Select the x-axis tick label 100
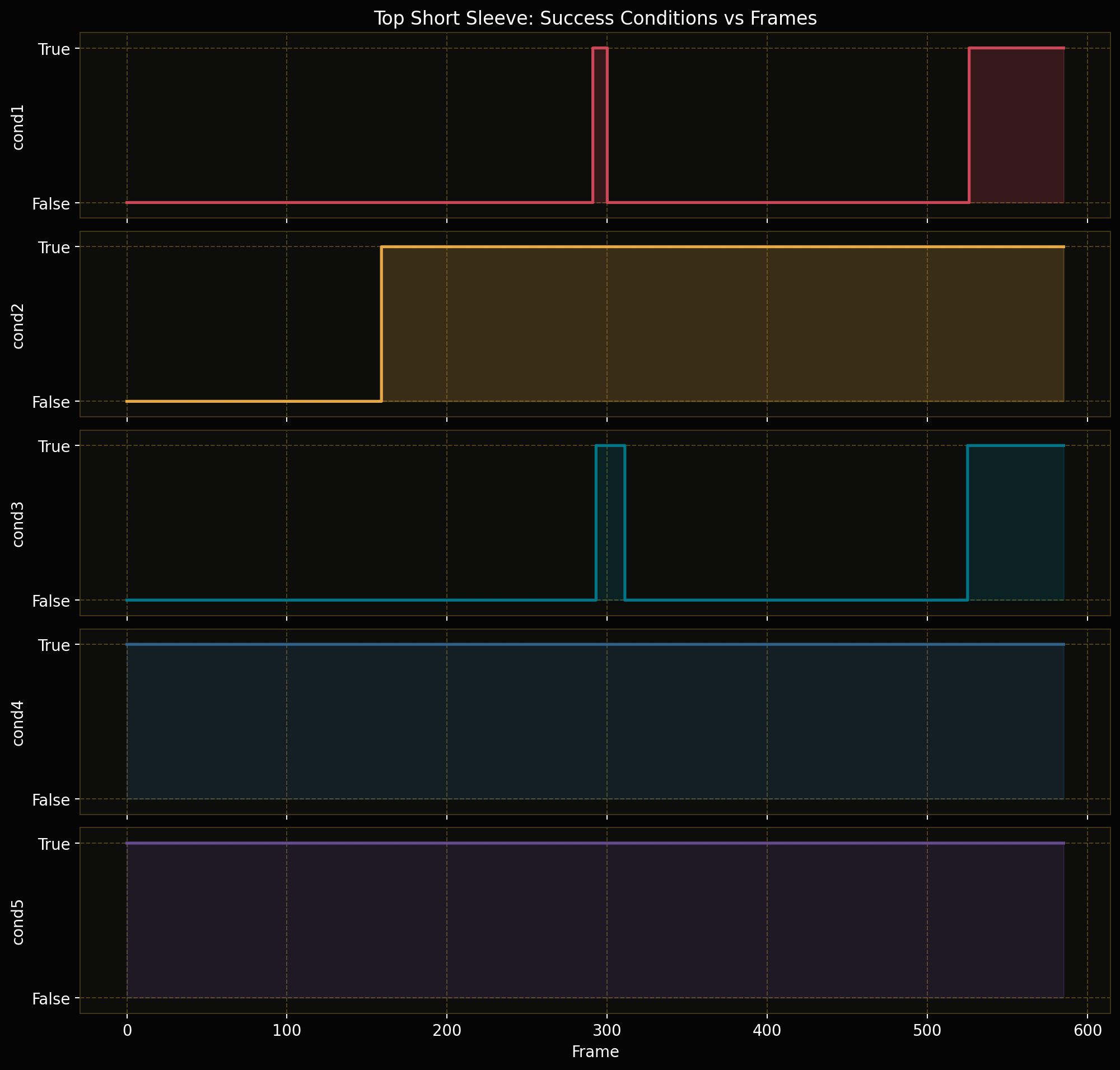Viewport: 1120px width, 1070px height. point(286,1030)
